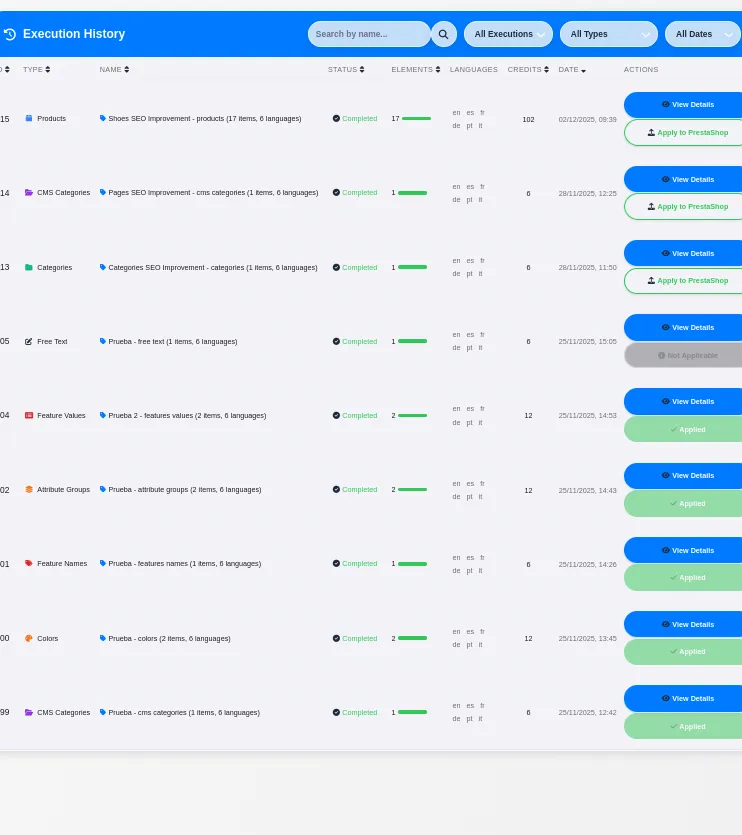
Task: Click the Products type icon
Action: (x=29, y=118)
